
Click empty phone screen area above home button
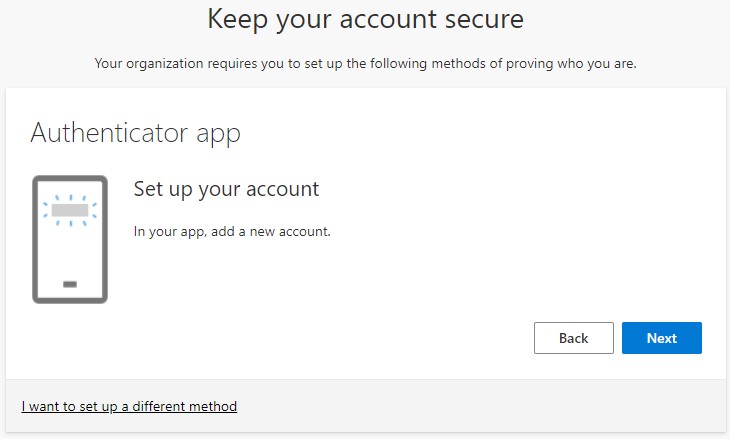[x=70, y=253]
